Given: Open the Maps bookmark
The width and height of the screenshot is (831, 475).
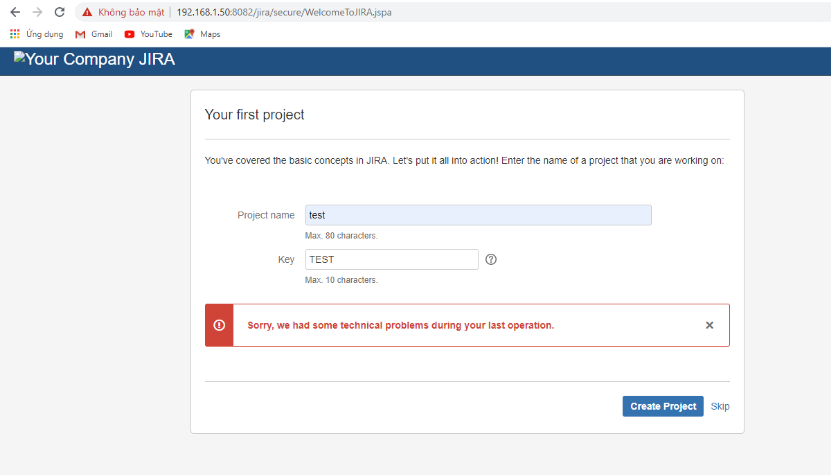Looking at the screenshot, I should (x=202, y=34).
